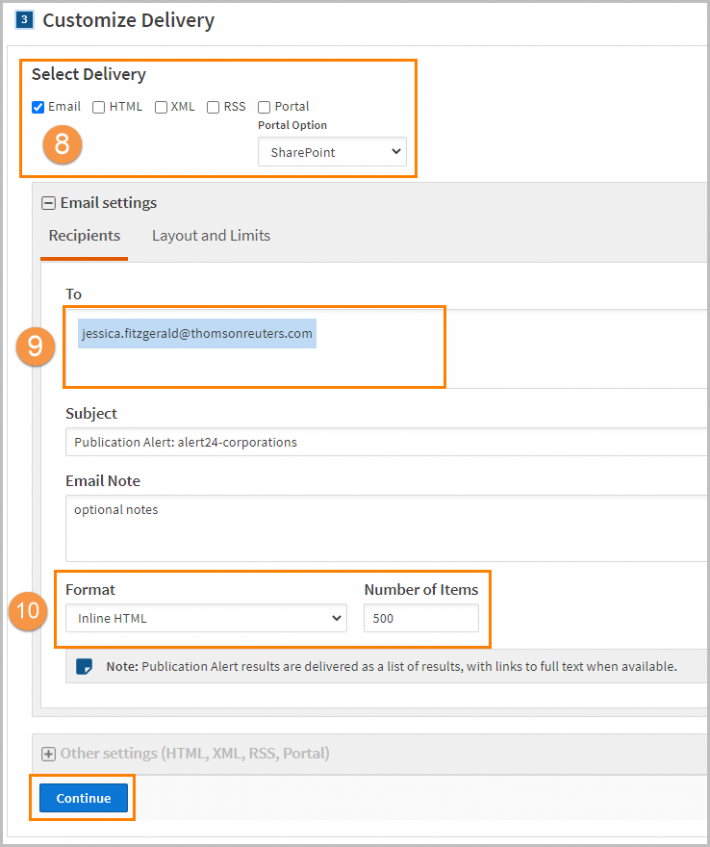The height and width of the screenshot is (847, 710).
Task: Click the orange step 10 callout marker
Action: click(x=28, y=610)
